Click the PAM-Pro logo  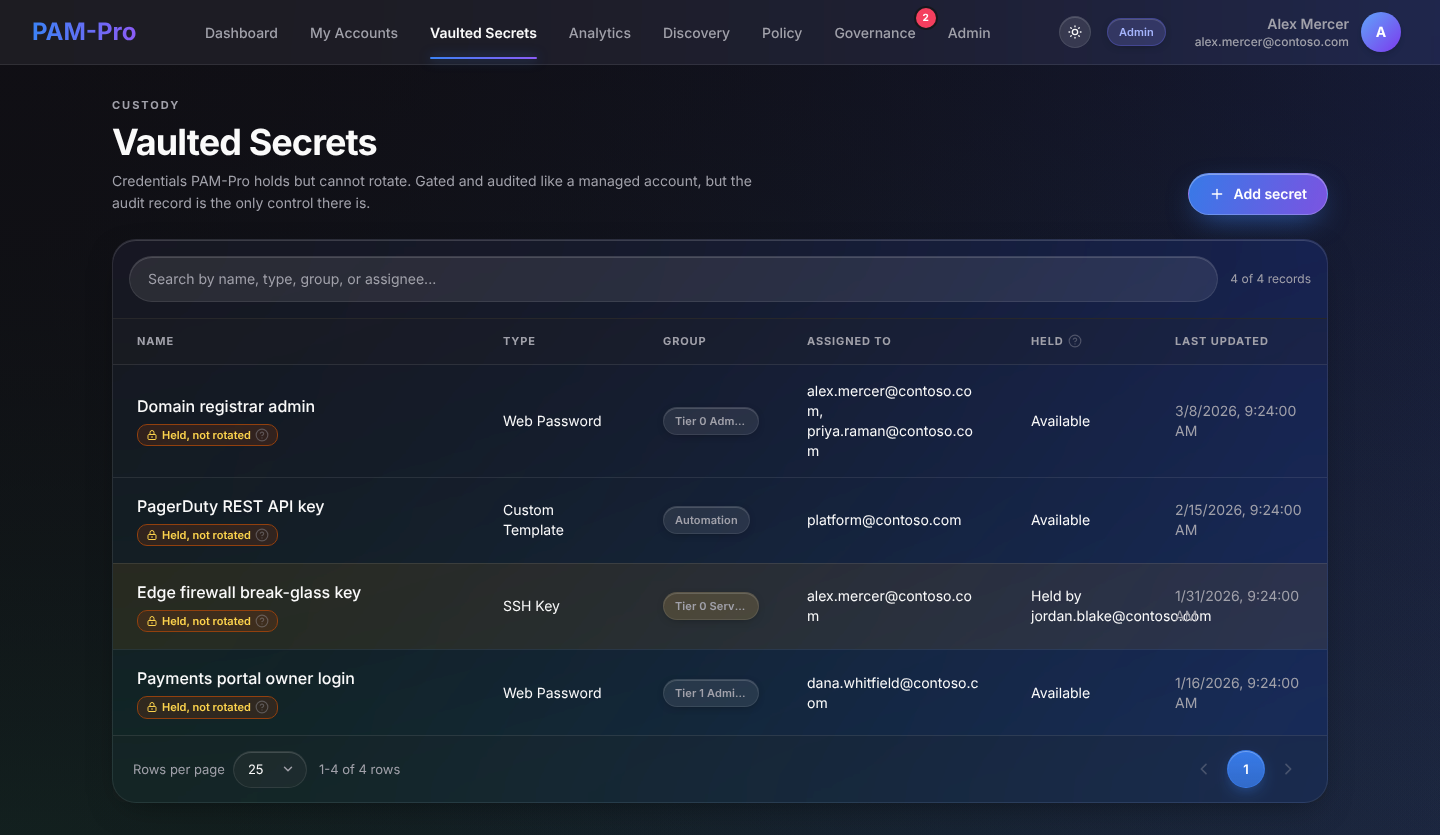click(x=84, y=32)
